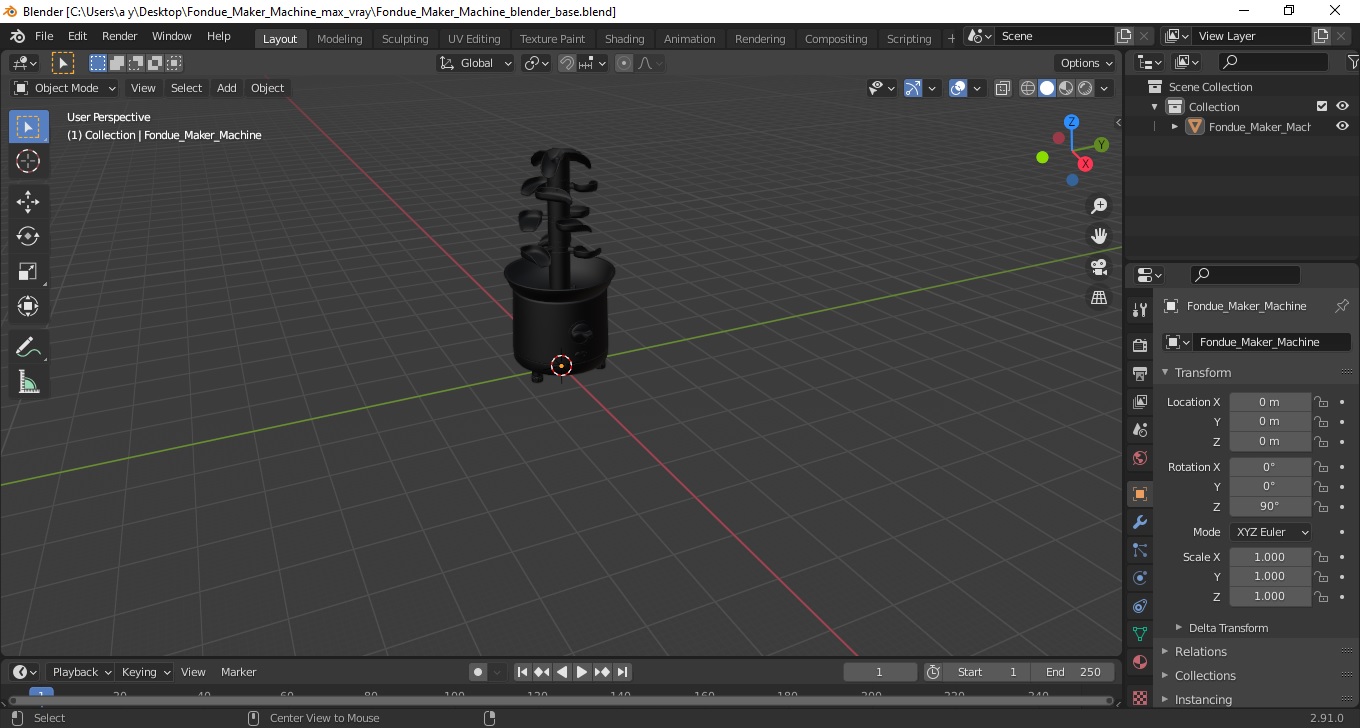Open the Object Mode dropdown

[65, 88]
